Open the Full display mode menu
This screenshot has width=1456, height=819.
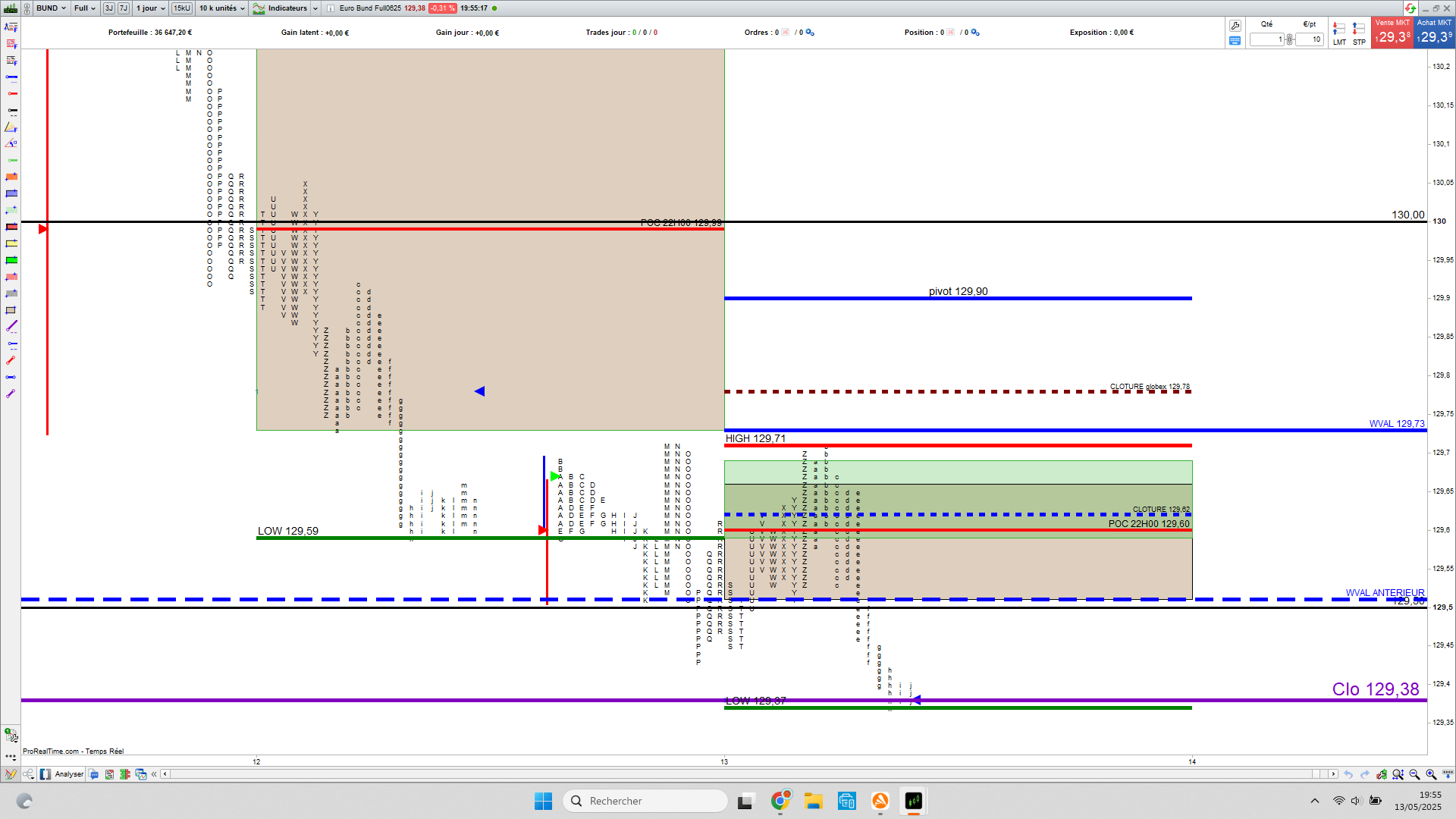click(x=84, y=8)
